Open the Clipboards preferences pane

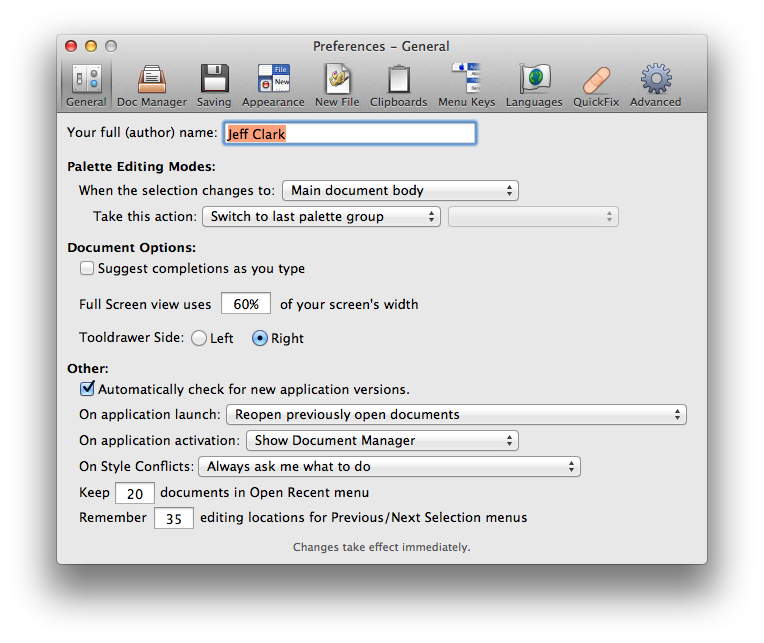398,85
